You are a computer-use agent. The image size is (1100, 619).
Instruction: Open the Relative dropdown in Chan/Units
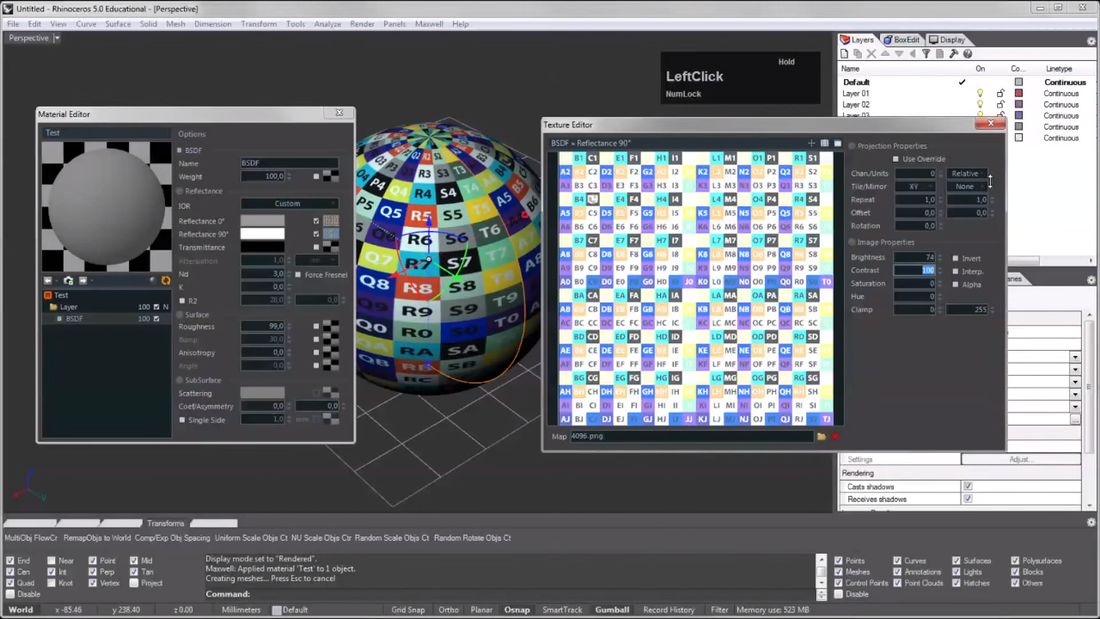coord(967,173)
